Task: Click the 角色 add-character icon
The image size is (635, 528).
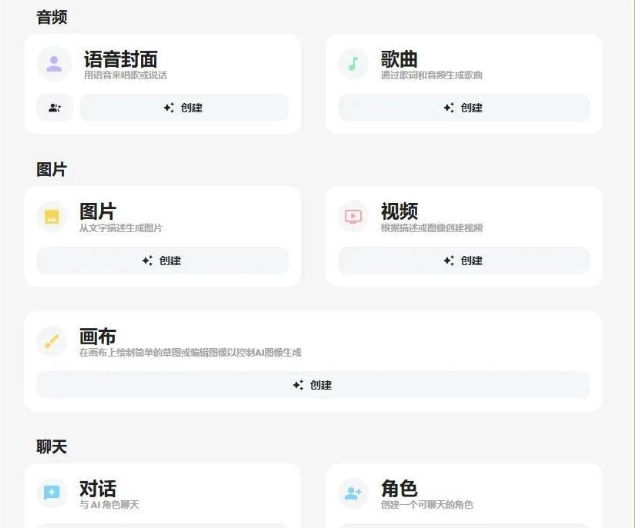Action: click(x=353, y=493)
